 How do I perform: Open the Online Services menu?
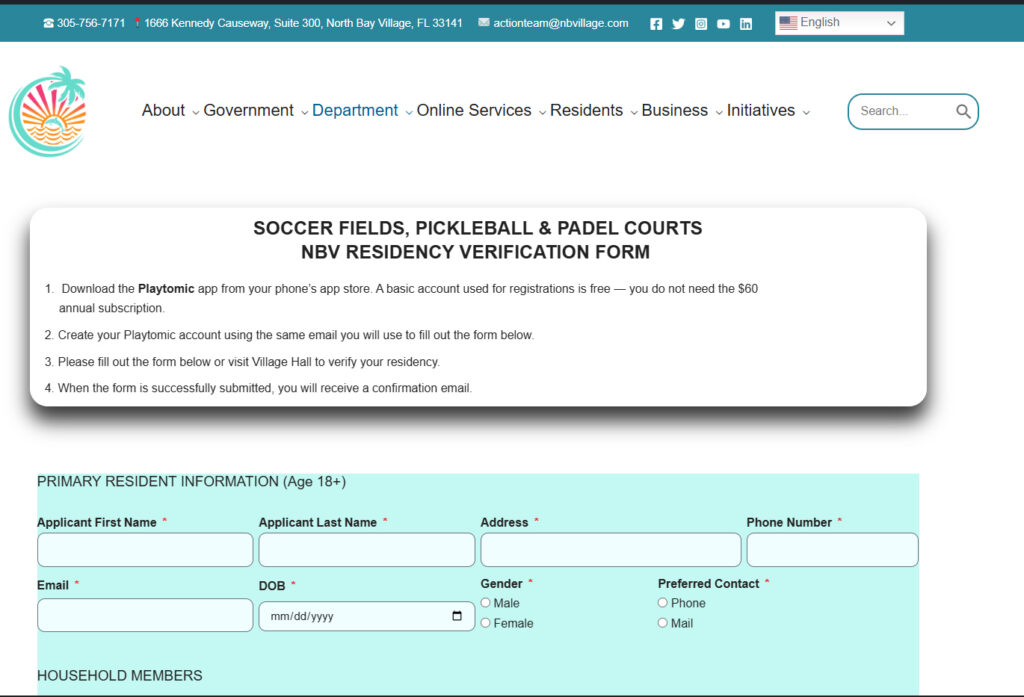coord(474,110)
